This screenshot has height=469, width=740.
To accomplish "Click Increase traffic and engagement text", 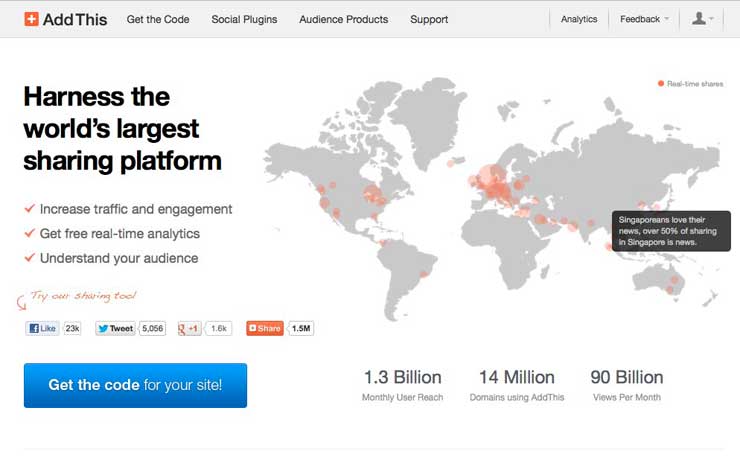I will (136, 209).
